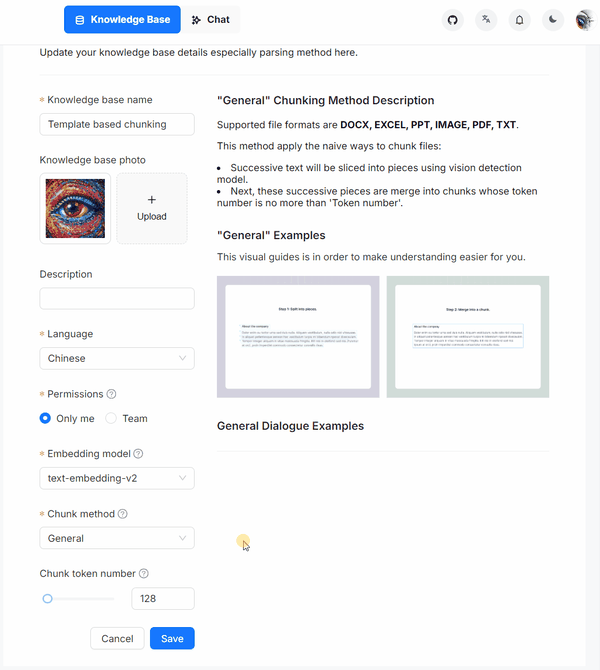
Task: Click the Chunk token number help icon
Action: [144, 574]
